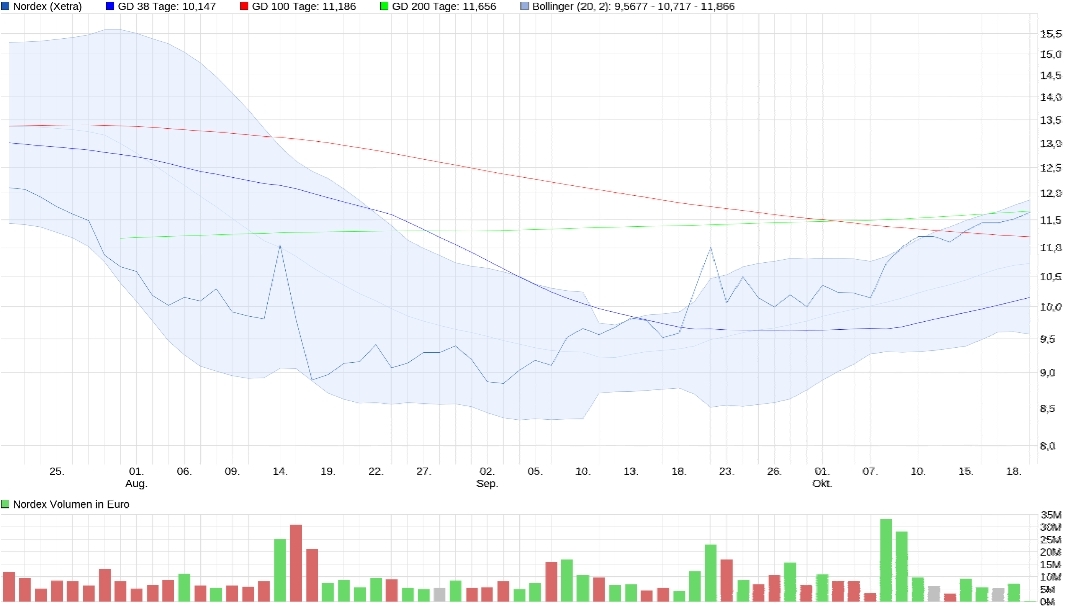Click the '23.' date axis label
This screenshot has height=606, width=1080.
coord(727,472)
